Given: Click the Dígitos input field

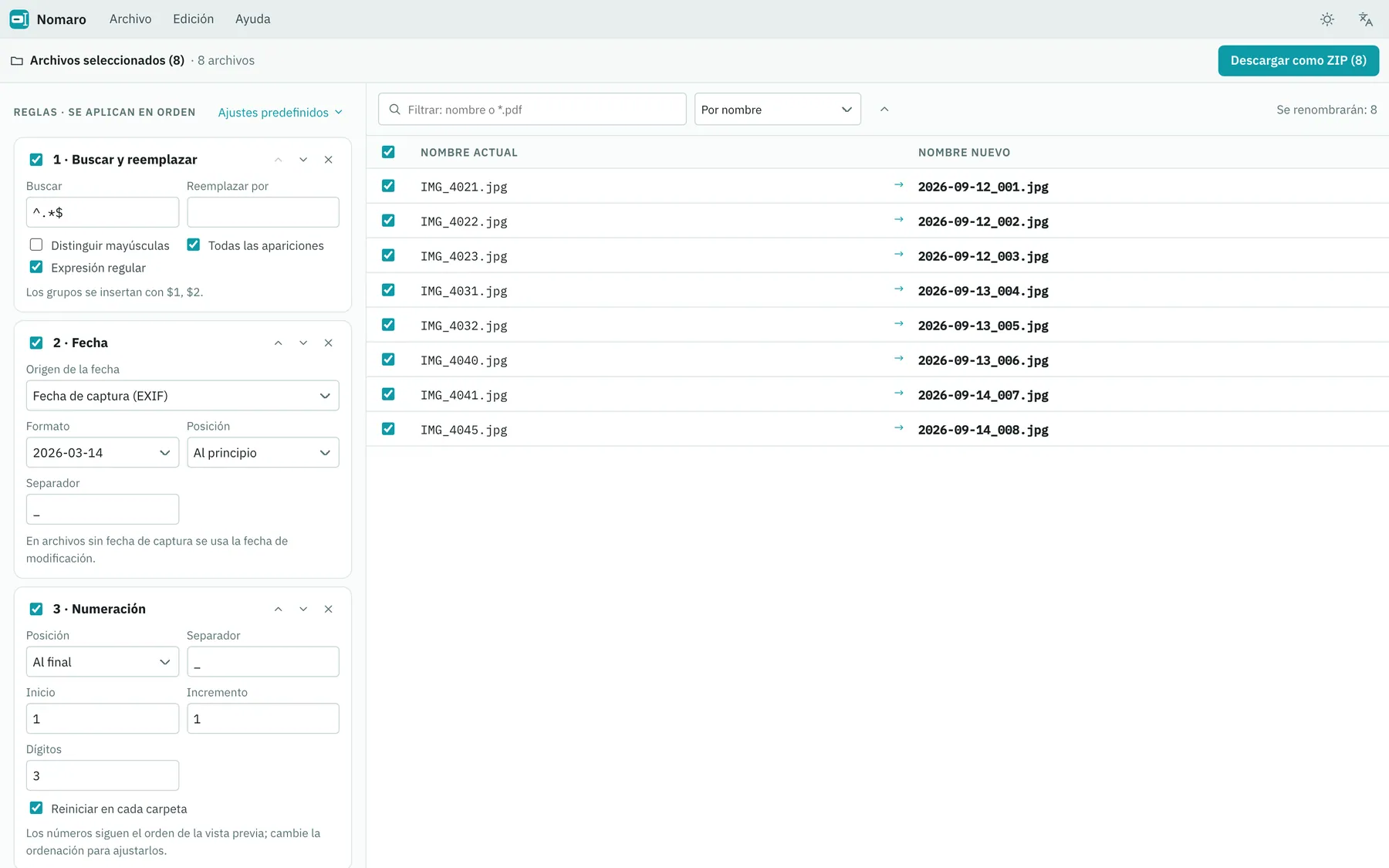Looking at the screenshot, I should (x=103, y=775).
